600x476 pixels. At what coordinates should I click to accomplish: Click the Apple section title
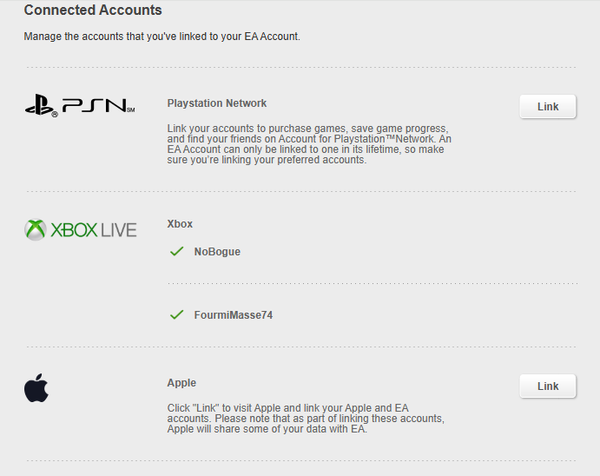pos(182,382)
